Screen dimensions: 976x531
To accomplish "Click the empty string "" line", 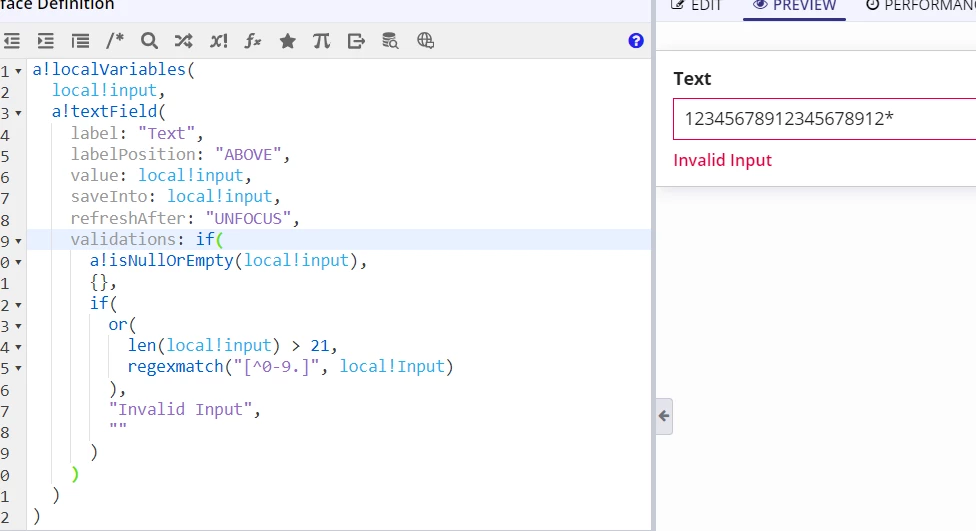I will click(118, 428).
